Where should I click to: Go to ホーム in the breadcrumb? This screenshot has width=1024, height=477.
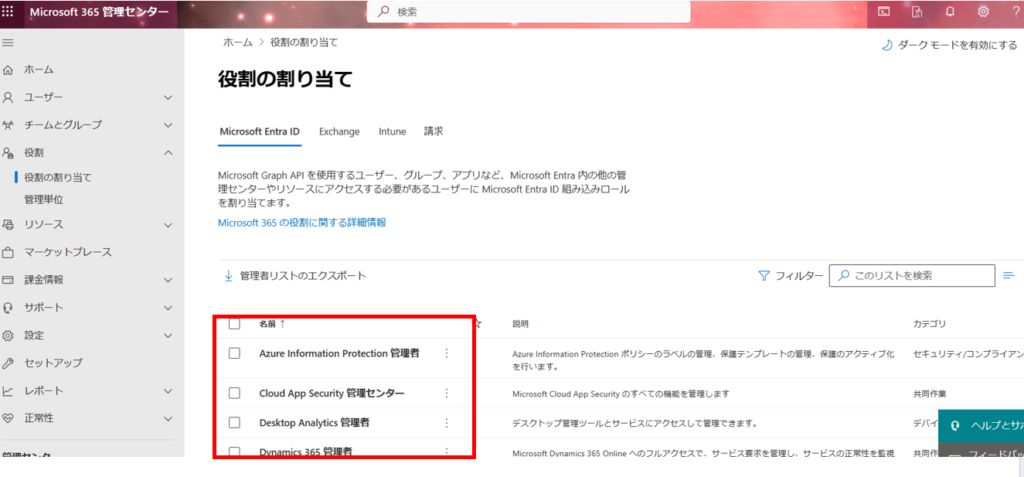click(238, 42)
